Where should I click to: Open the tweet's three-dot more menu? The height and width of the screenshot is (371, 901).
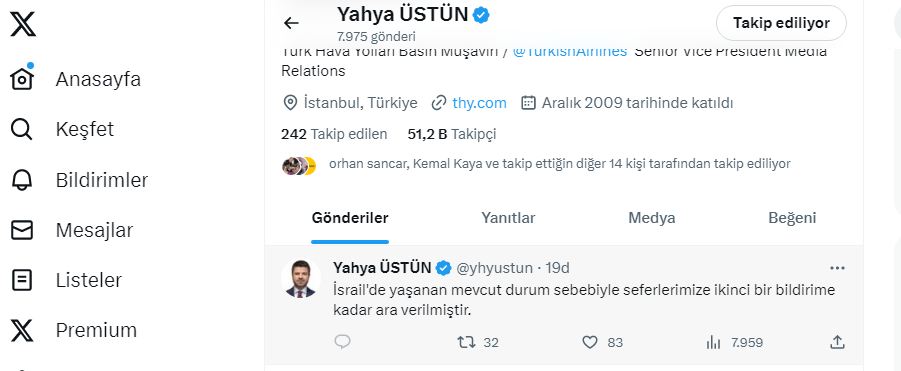pyautogui.click(x=837, y=268)
